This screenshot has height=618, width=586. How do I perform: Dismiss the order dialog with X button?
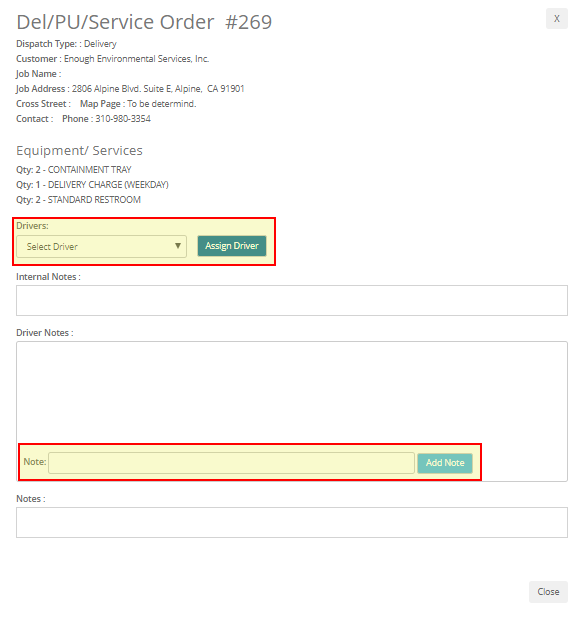pyautogui.click(x=556, y=19)
